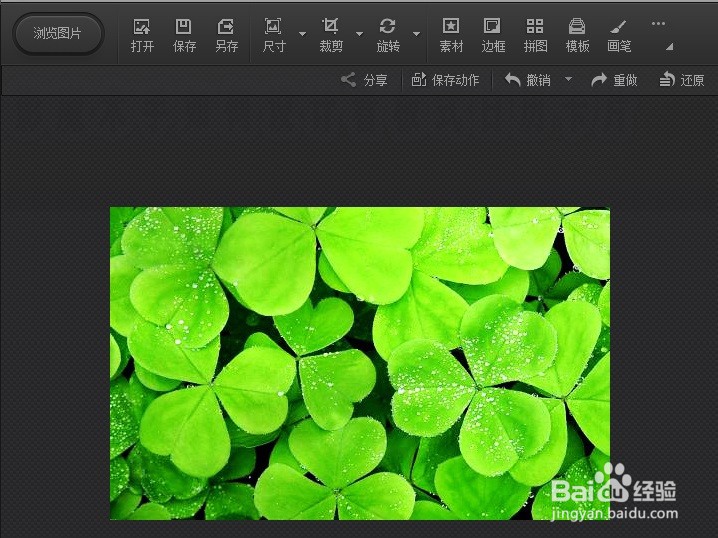Screen dimensions: 718x538
Task: Expand the small triangle toolbar expander
Action: pos(669,46)
